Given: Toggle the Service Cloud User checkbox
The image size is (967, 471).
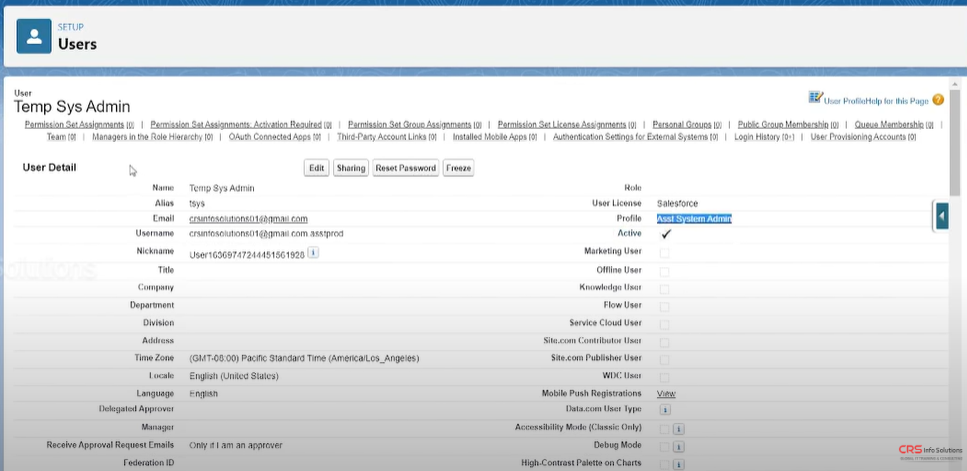Looking at the screenshot, I should click(664, 323).
